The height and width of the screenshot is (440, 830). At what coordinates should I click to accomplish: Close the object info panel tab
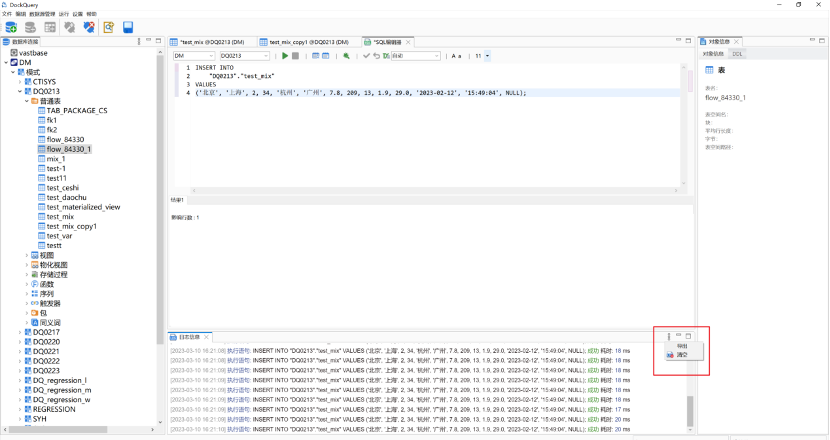[736, 41]
